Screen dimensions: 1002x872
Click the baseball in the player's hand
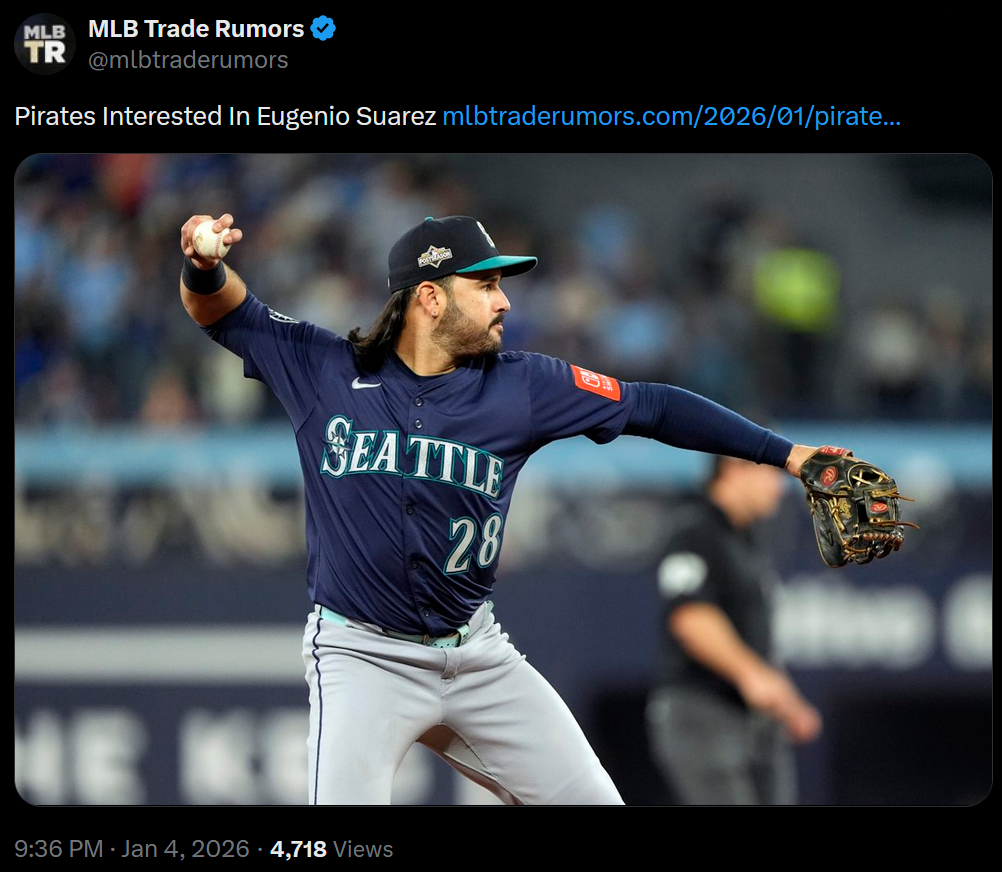click(x=210, y=239)
